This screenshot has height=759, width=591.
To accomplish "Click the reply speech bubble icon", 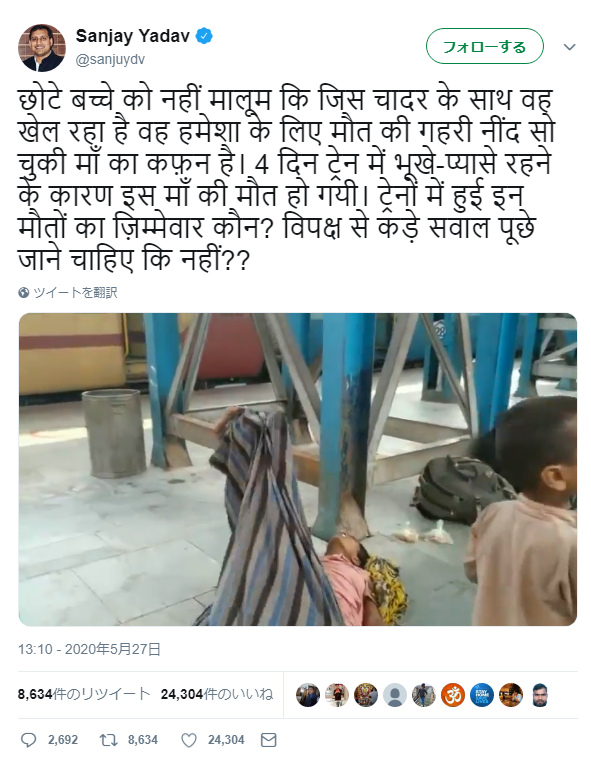I will [29, 740].
